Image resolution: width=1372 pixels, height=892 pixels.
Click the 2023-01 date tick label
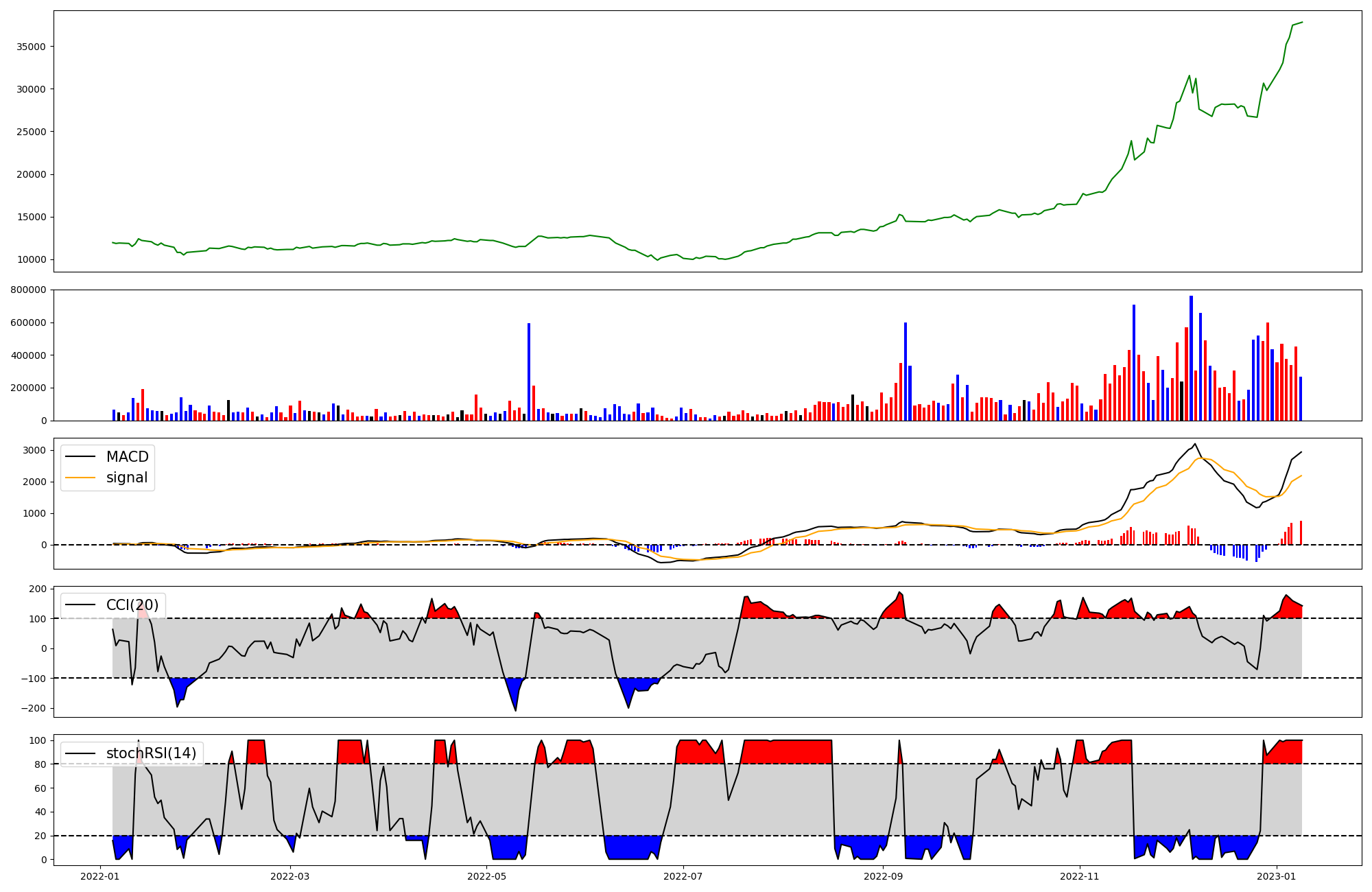point(1277,876)
